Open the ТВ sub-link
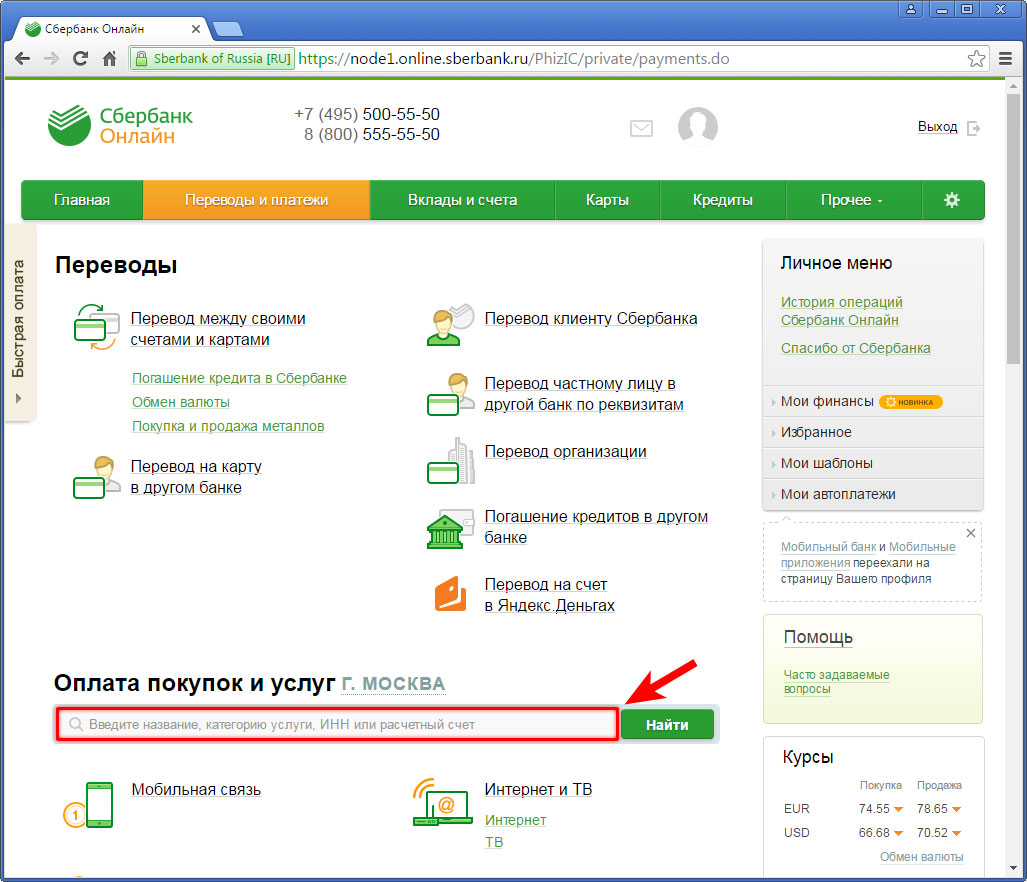The image size is (1027, 882). pyautogui.click(x=494, y=842)
